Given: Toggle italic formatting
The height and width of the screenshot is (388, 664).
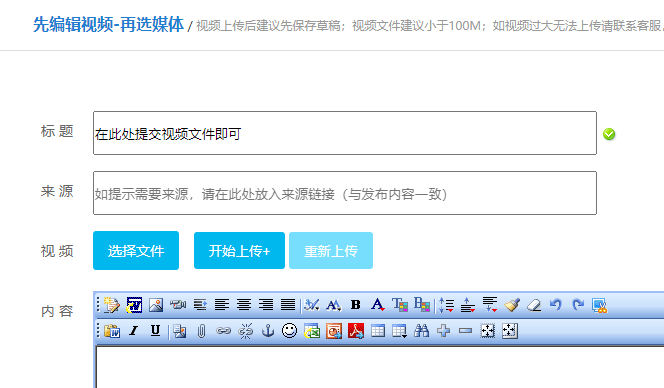Looking at the screenshot, I should (x=134, y=331).
